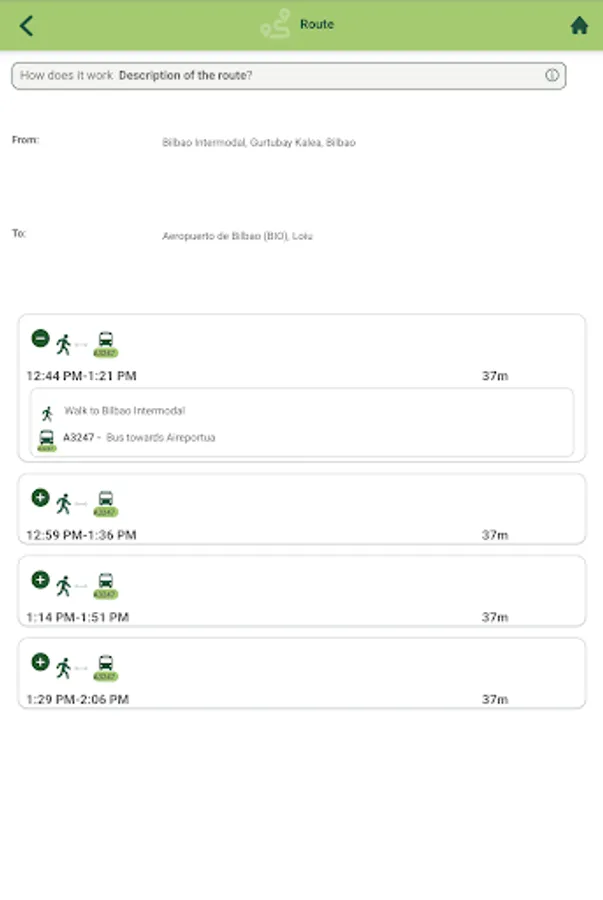Open 'Description of the route?' help
Screen dimensions: 603x900
186,76
